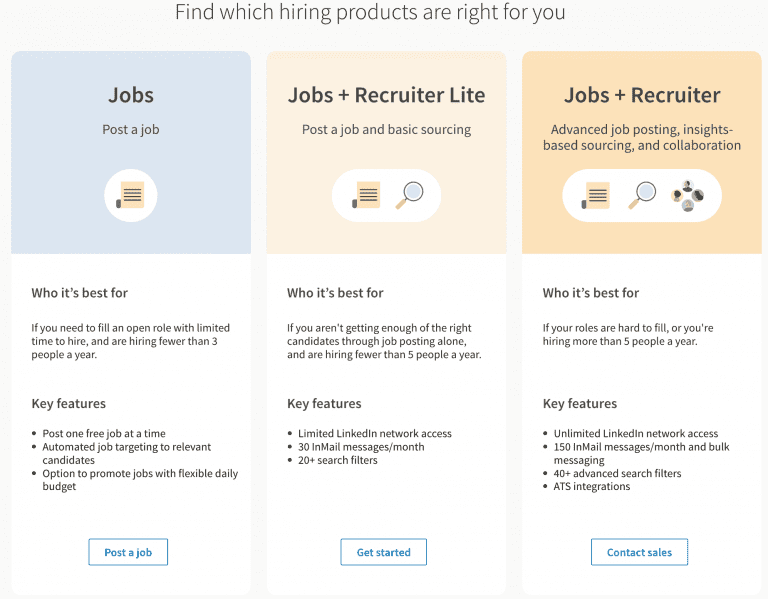Click the job posting document icon in Jobs card

point(131,195)
